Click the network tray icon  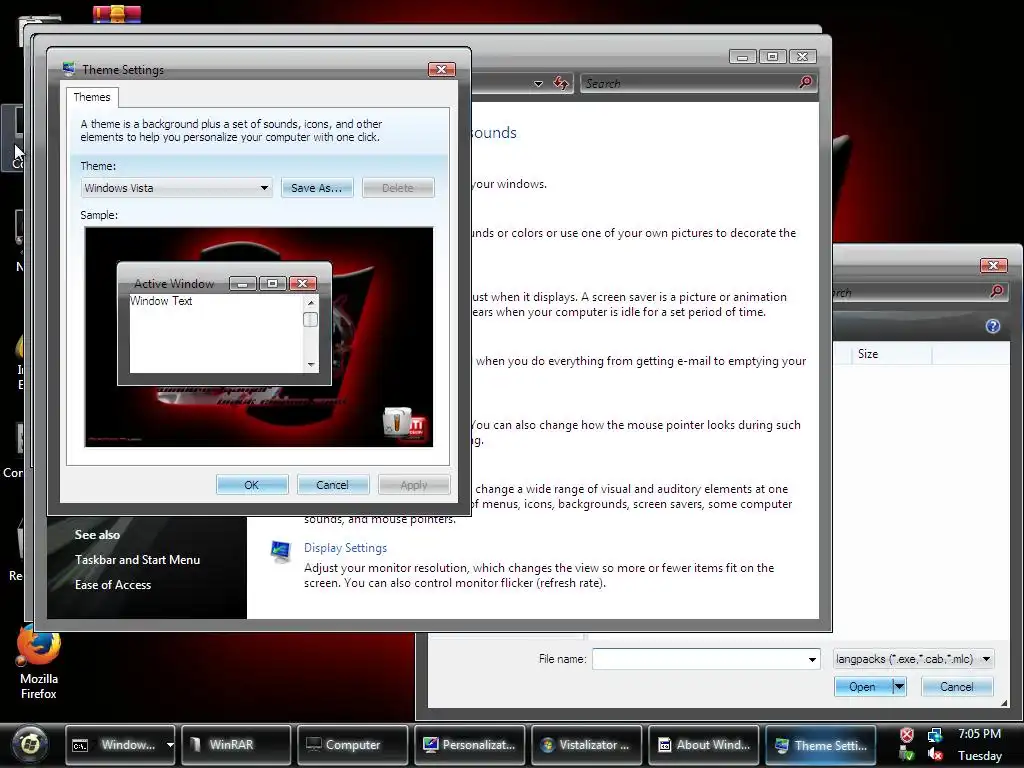coord(935,735)
